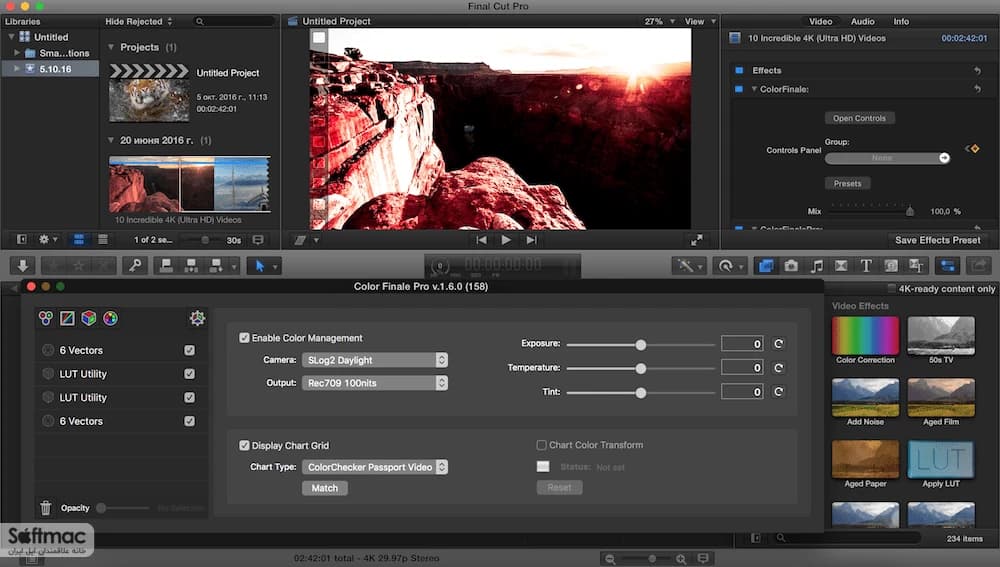Click the Presets button
Screen dimensions: 1000x567
tap(847, 183)
